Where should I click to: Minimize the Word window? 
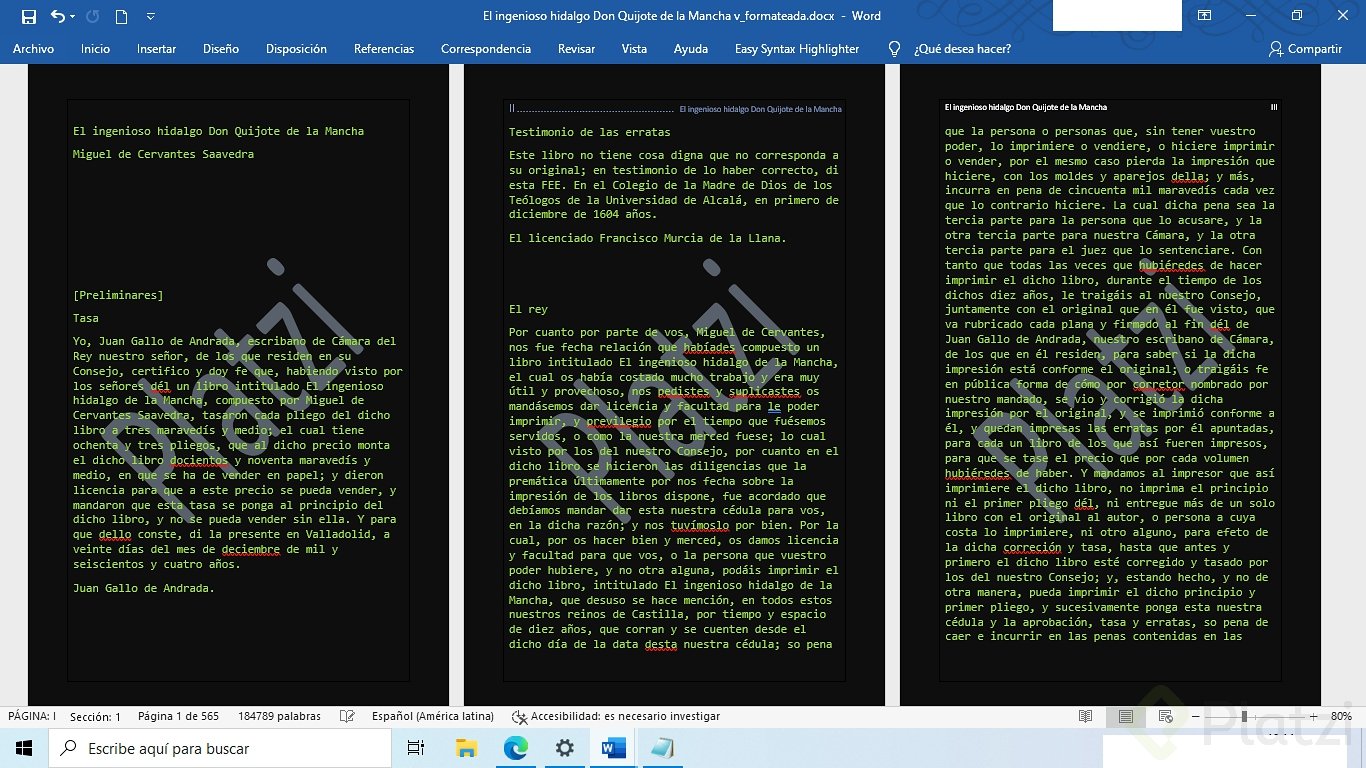click(x=1250, y=16)
